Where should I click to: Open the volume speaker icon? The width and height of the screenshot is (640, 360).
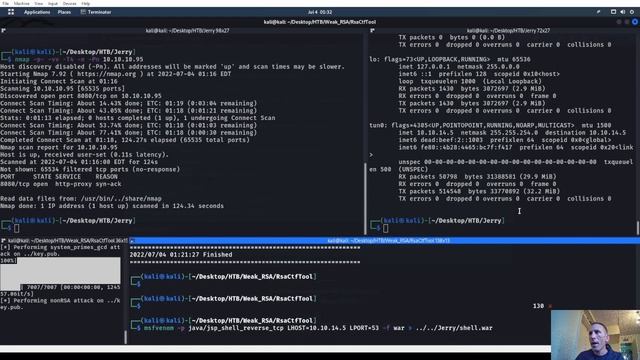[x=622, y=12]
